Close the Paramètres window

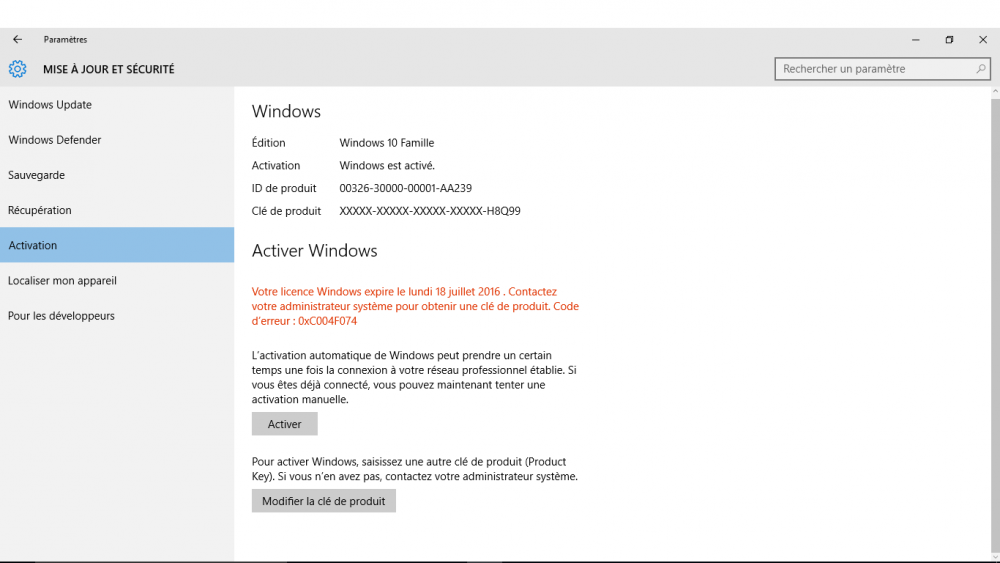(983, 40)
